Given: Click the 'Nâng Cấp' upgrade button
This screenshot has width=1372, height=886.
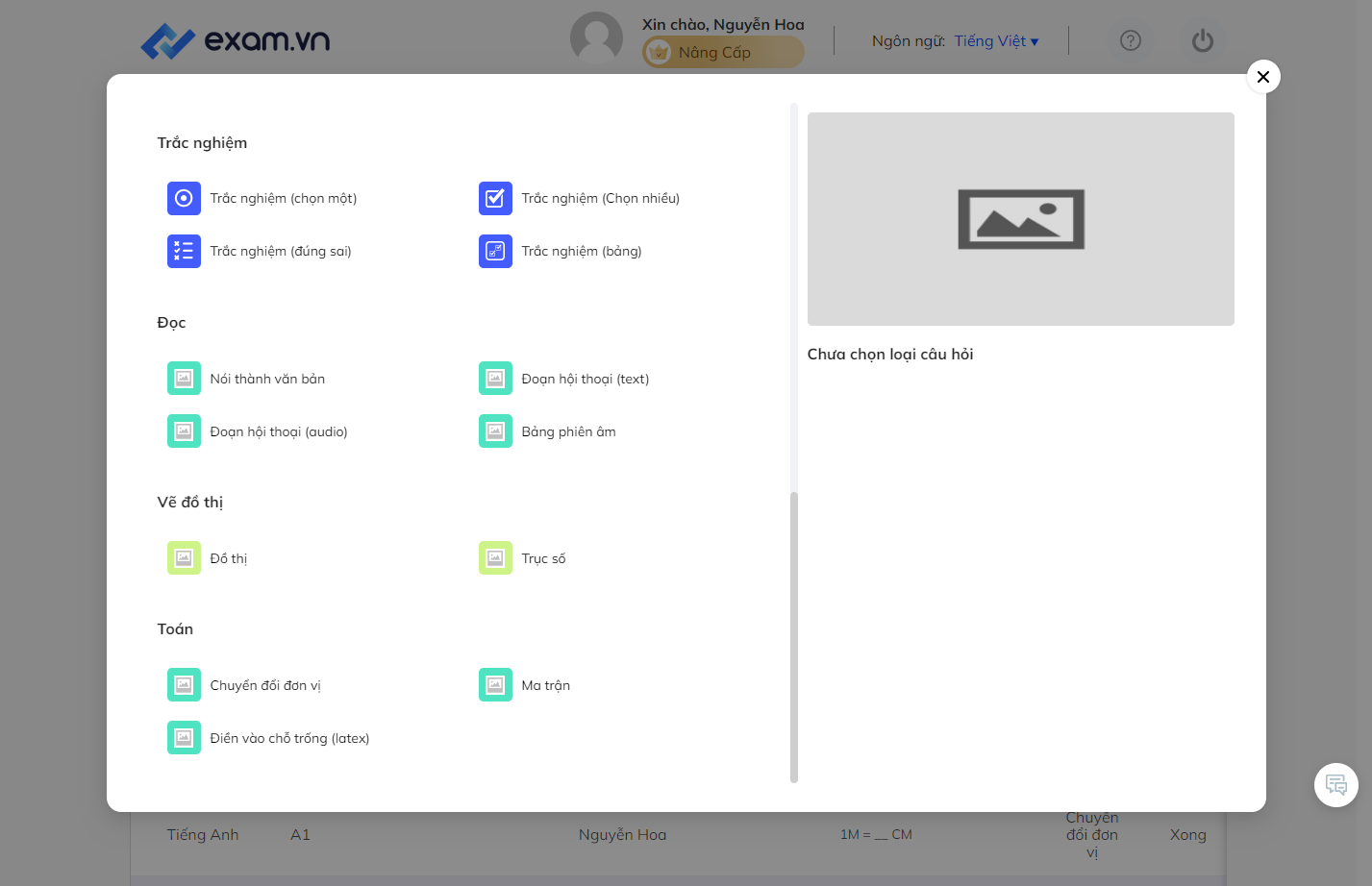Looking at the screenshot, I should [x=723, y=52].
